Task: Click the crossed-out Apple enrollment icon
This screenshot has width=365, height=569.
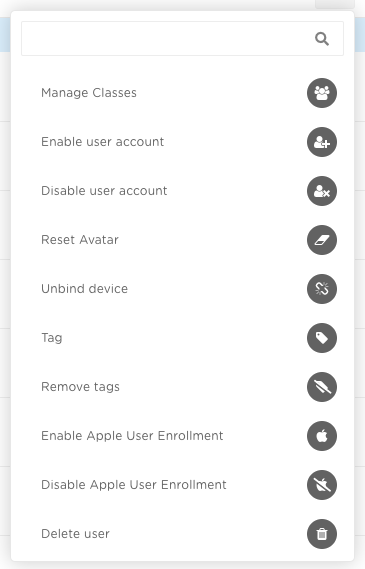Action: (322, 485)
